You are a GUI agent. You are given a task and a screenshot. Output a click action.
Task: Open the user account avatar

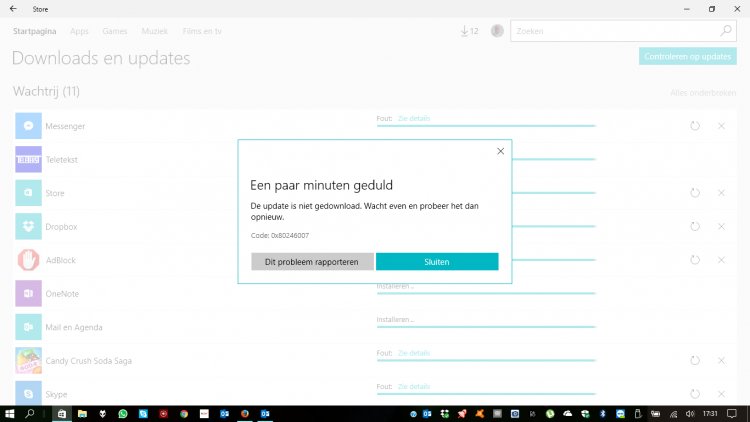497,31
